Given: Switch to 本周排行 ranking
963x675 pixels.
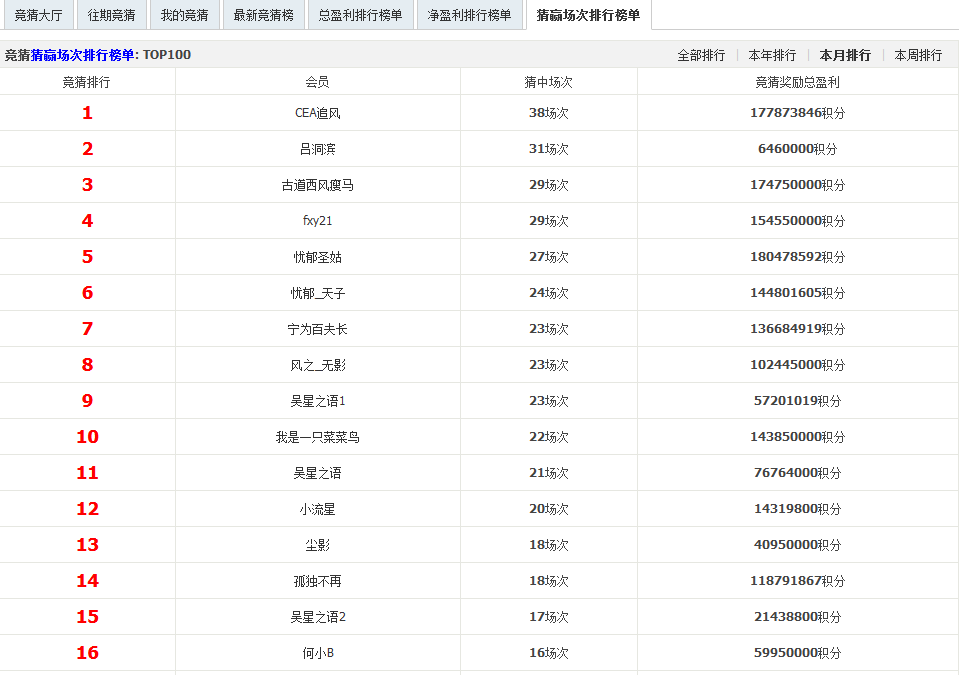Looking at the screenshot, I should click(x=918, y=55).
